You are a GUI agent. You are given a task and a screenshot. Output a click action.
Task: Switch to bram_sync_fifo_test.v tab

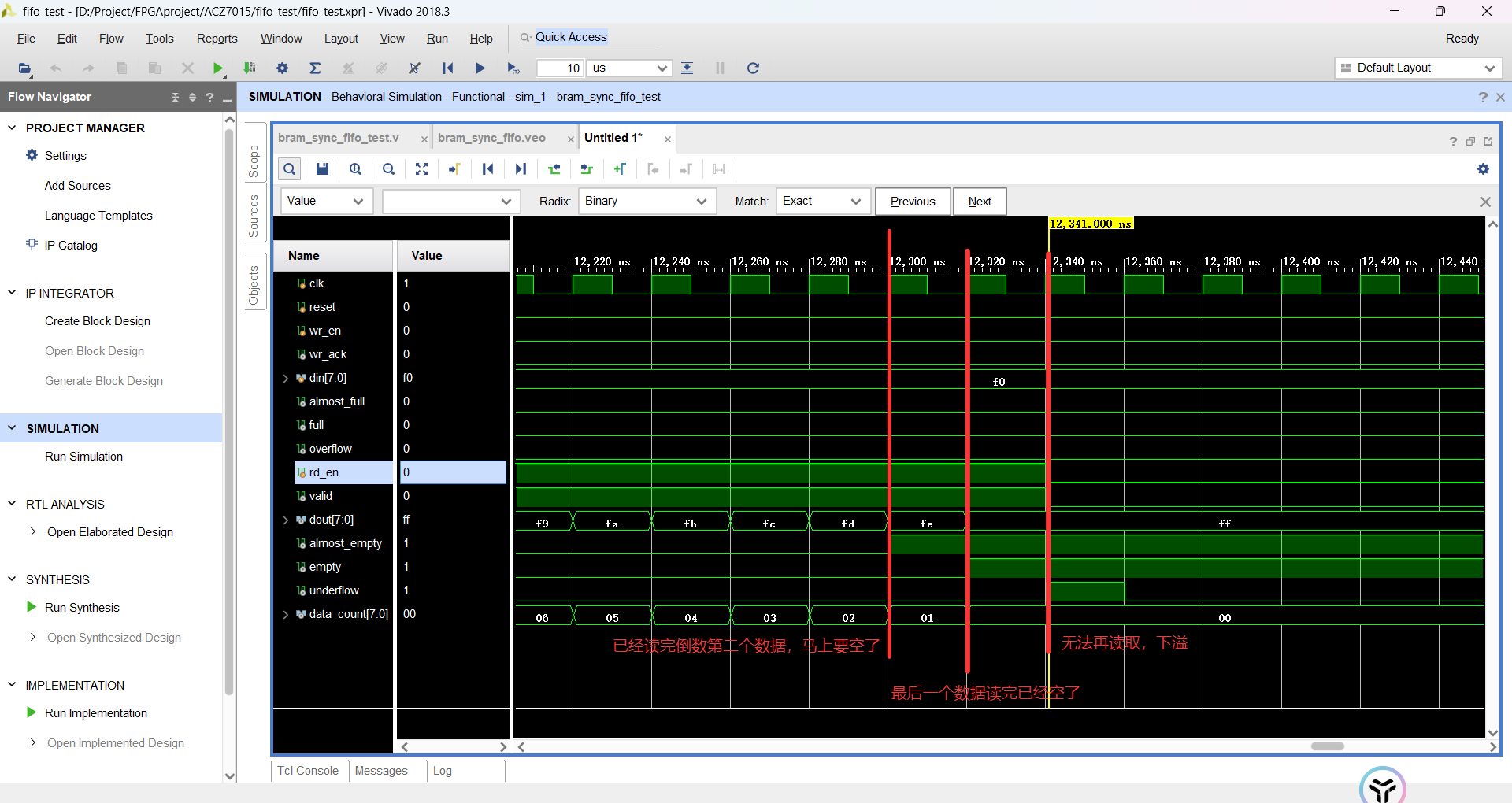pos(339,138)
